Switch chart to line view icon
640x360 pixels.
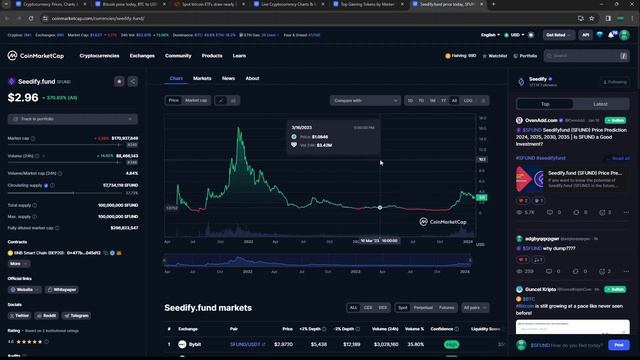[221, 100]
